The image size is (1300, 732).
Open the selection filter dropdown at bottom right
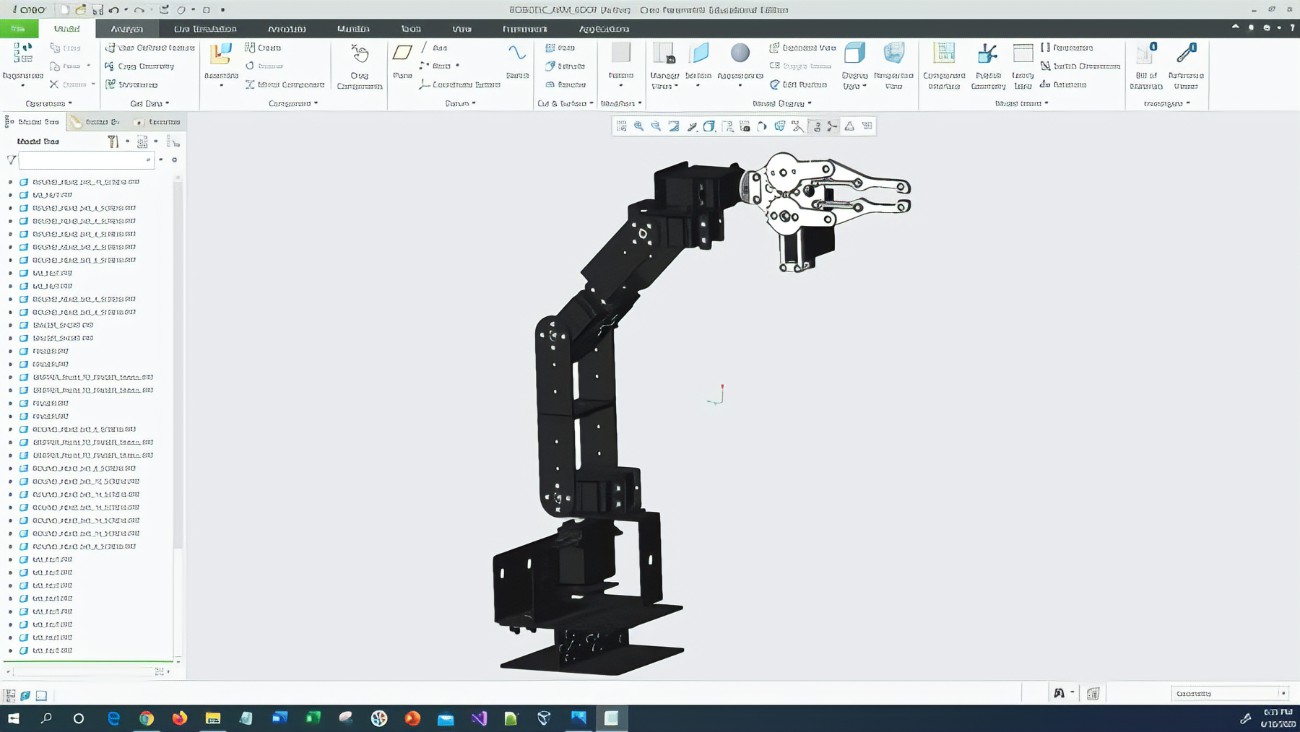1229,693
